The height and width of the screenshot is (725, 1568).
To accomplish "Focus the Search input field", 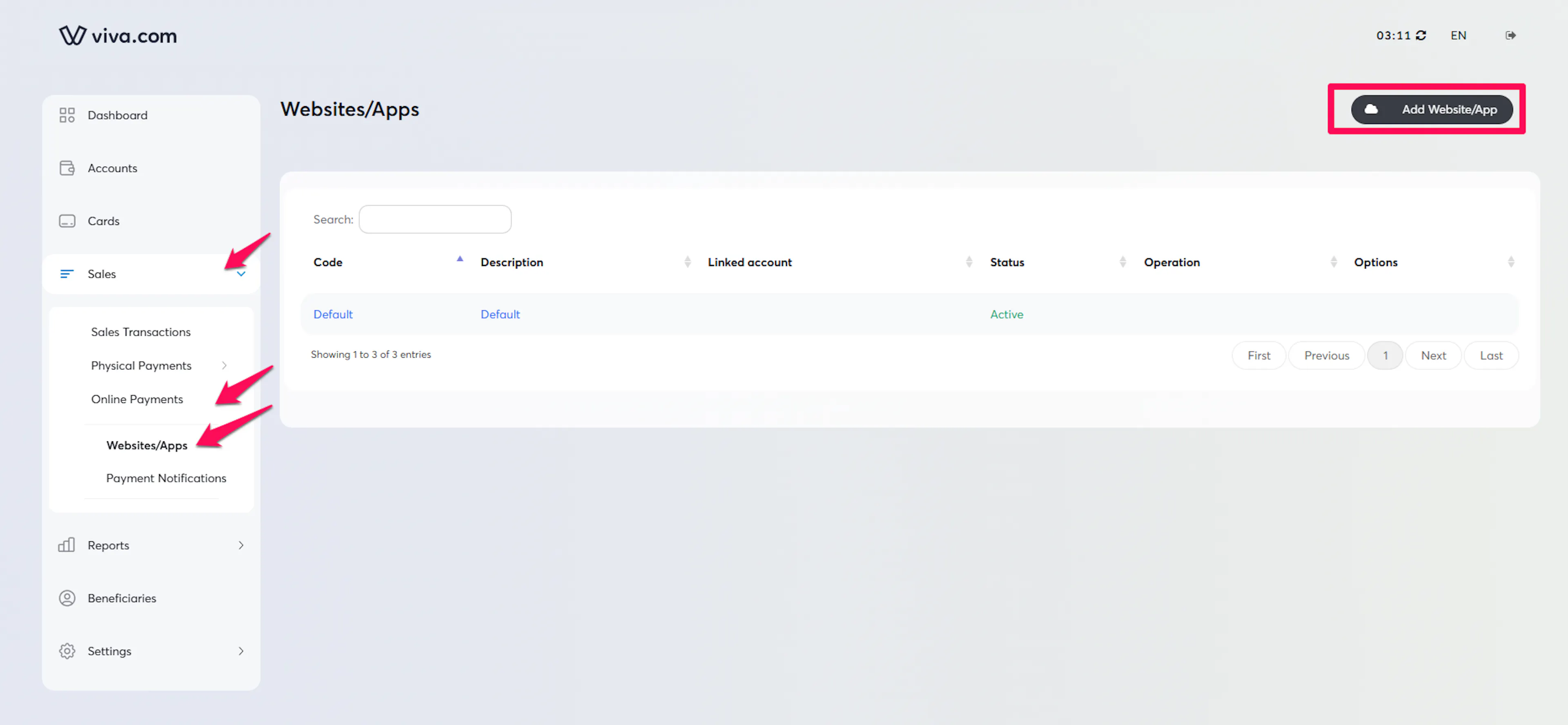I will [434, 219].
